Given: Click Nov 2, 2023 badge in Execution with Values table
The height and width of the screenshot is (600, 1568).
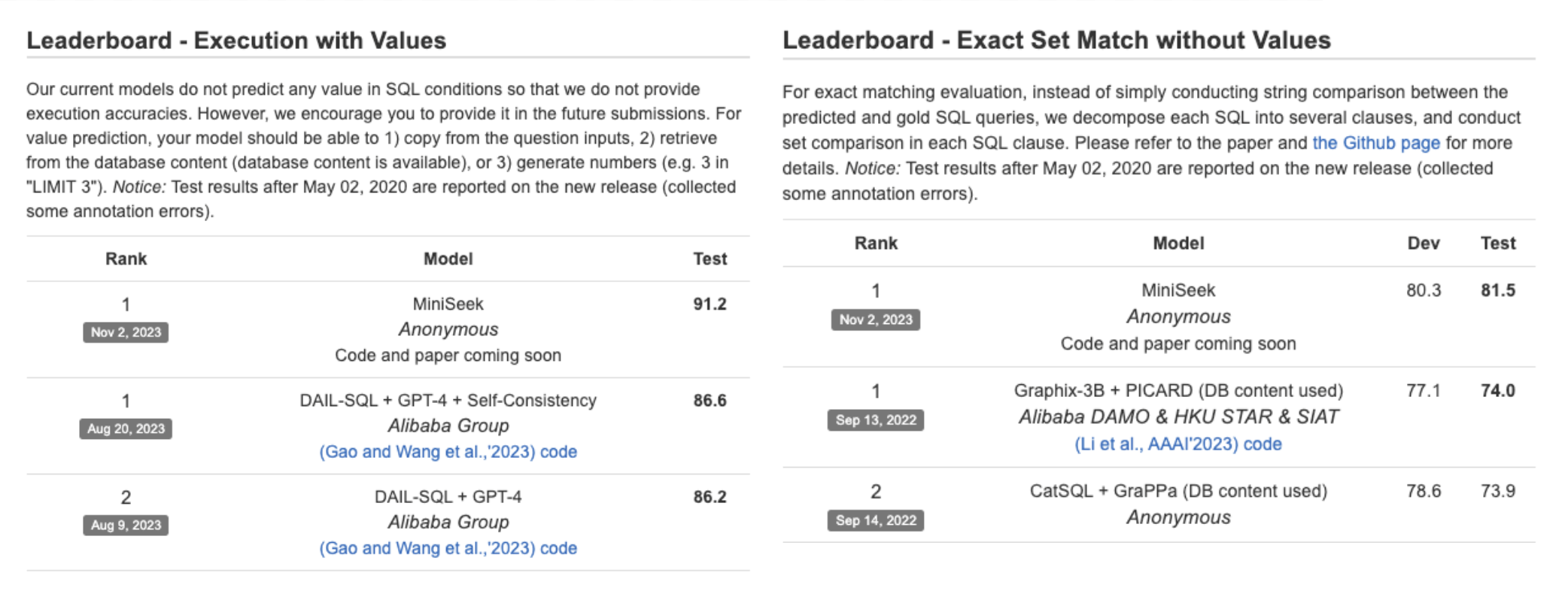Looking at the screenshot, I should [x=126, y=332].
